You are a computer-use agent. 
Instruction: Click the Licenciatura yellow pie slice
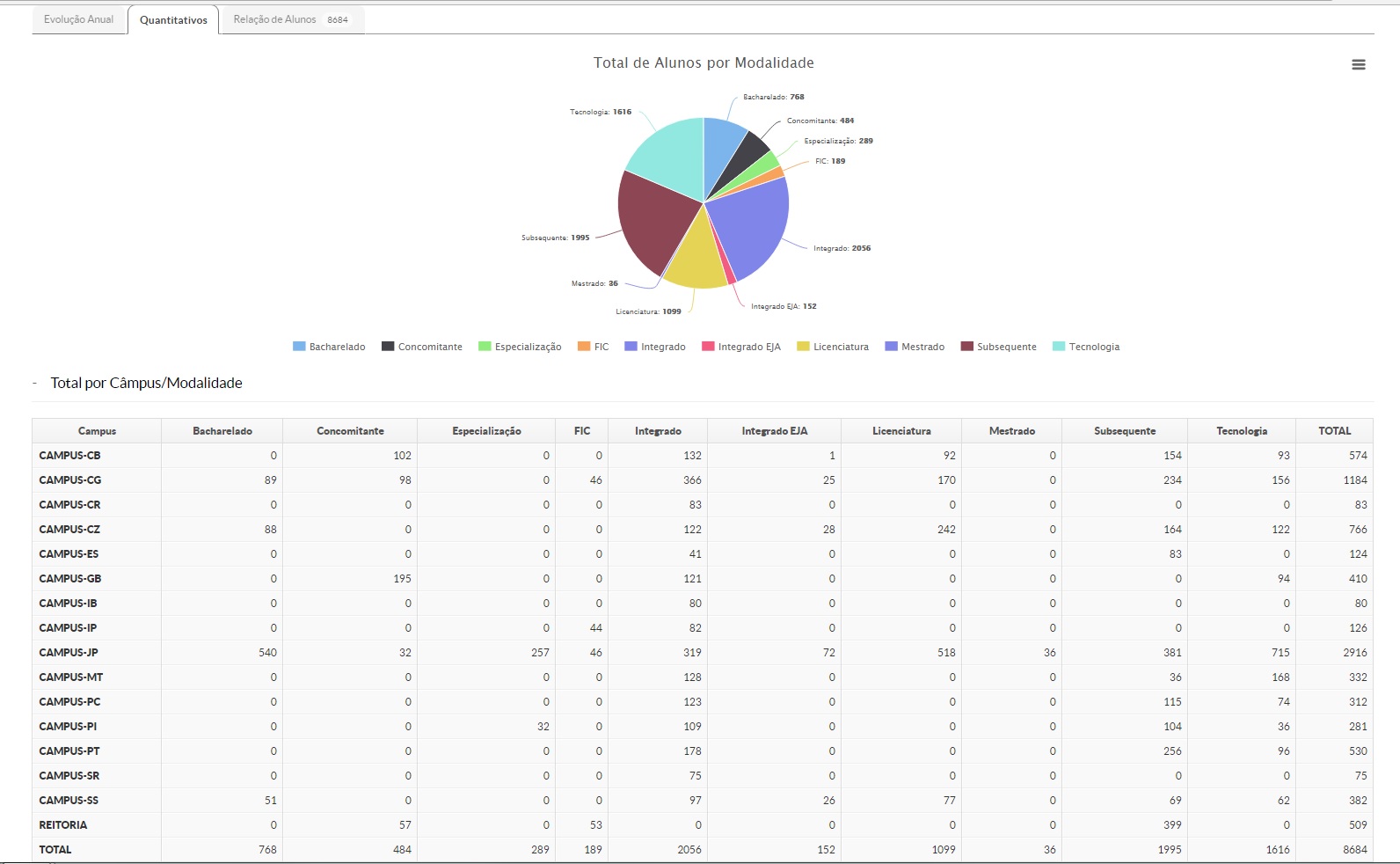click(696, 259)
